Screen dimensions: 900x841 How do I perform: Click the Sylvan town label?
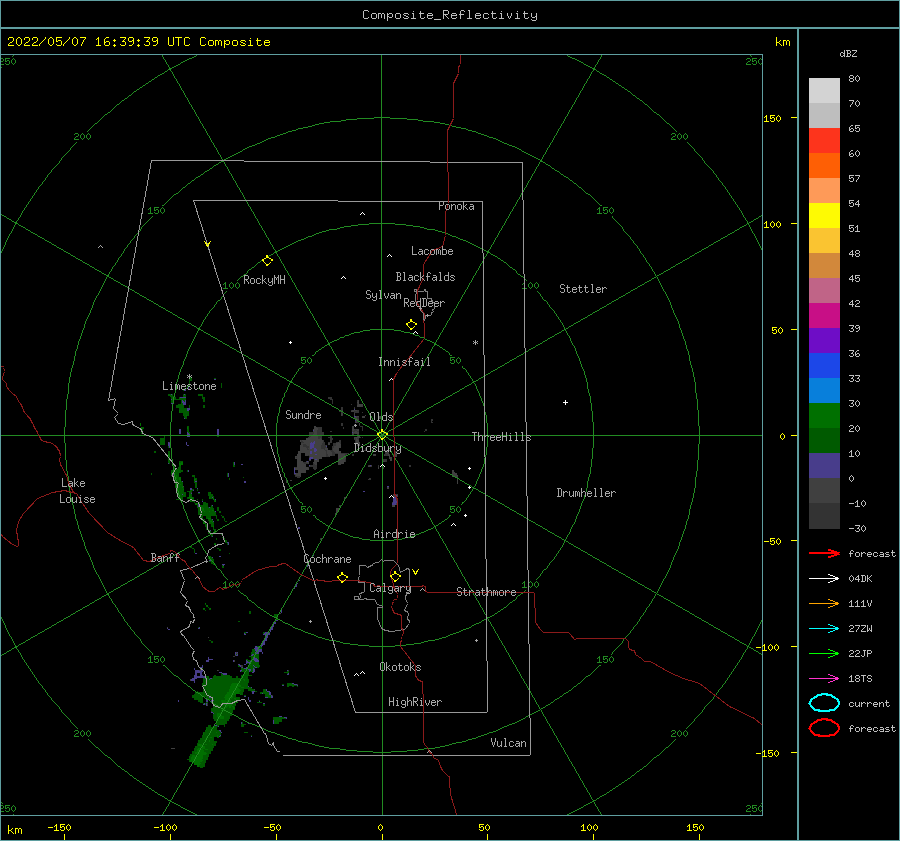pos(383,295)
